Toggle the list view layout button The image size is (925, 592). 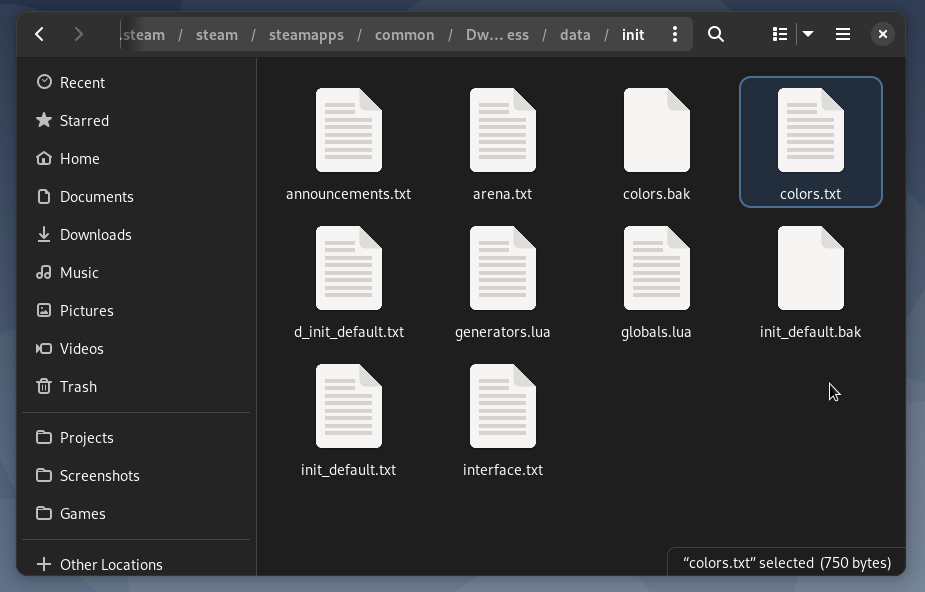pos(780,34)
